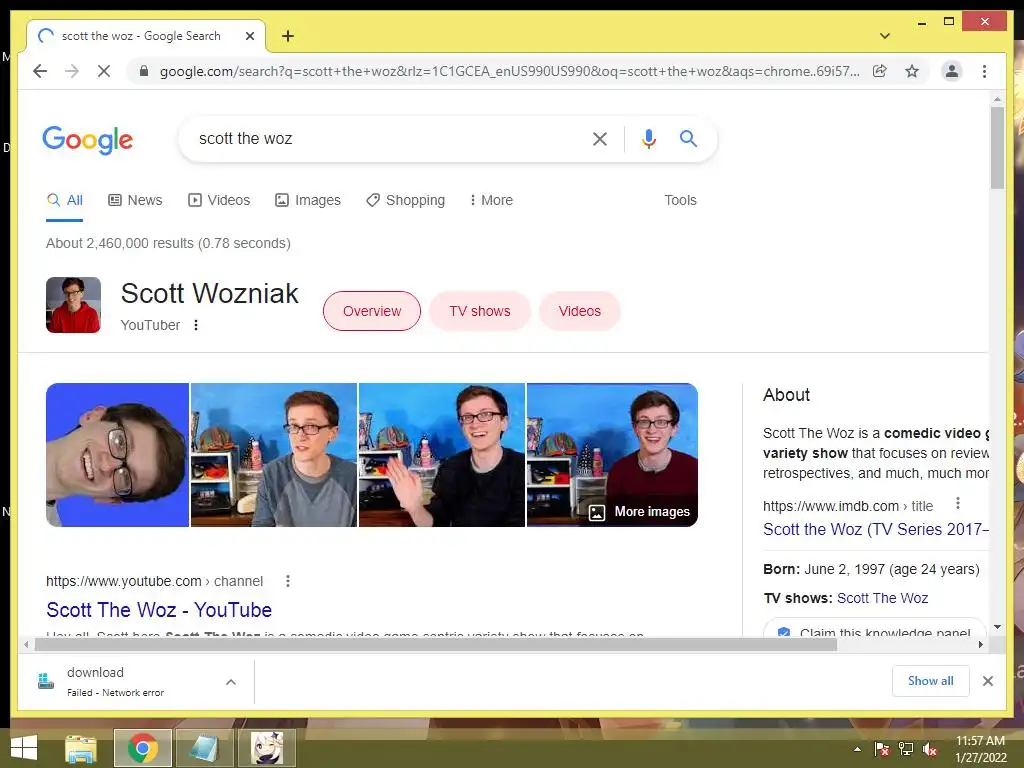This screenshot has height=768, width=1024.
Task: Click the muted volume tray icon
Action: pyautogui.click(x=931, y=749)
